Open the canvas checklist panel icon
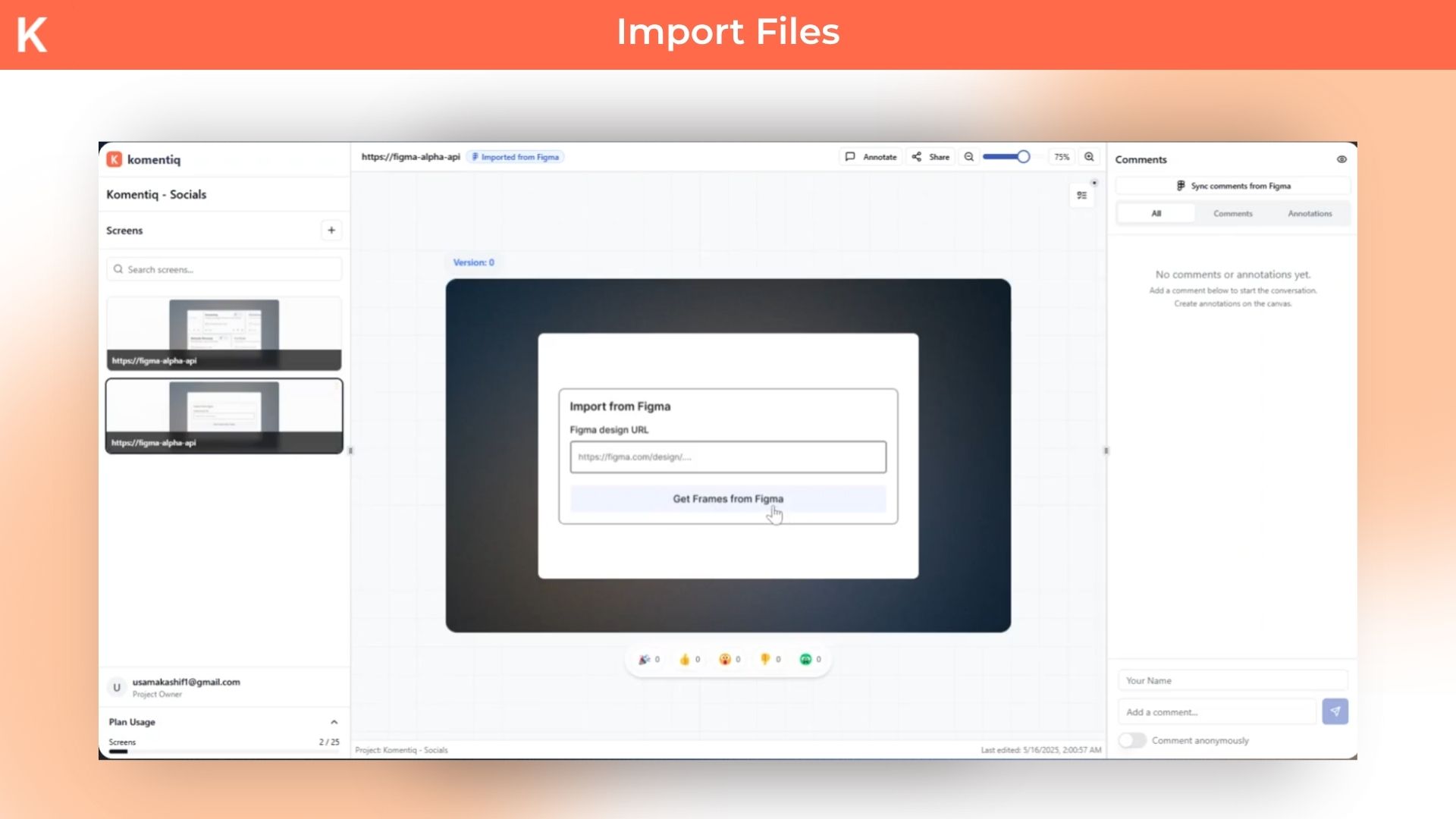Image resolution: width=1456 pixels, height=819 pixels. click(x=1082, y=196)
